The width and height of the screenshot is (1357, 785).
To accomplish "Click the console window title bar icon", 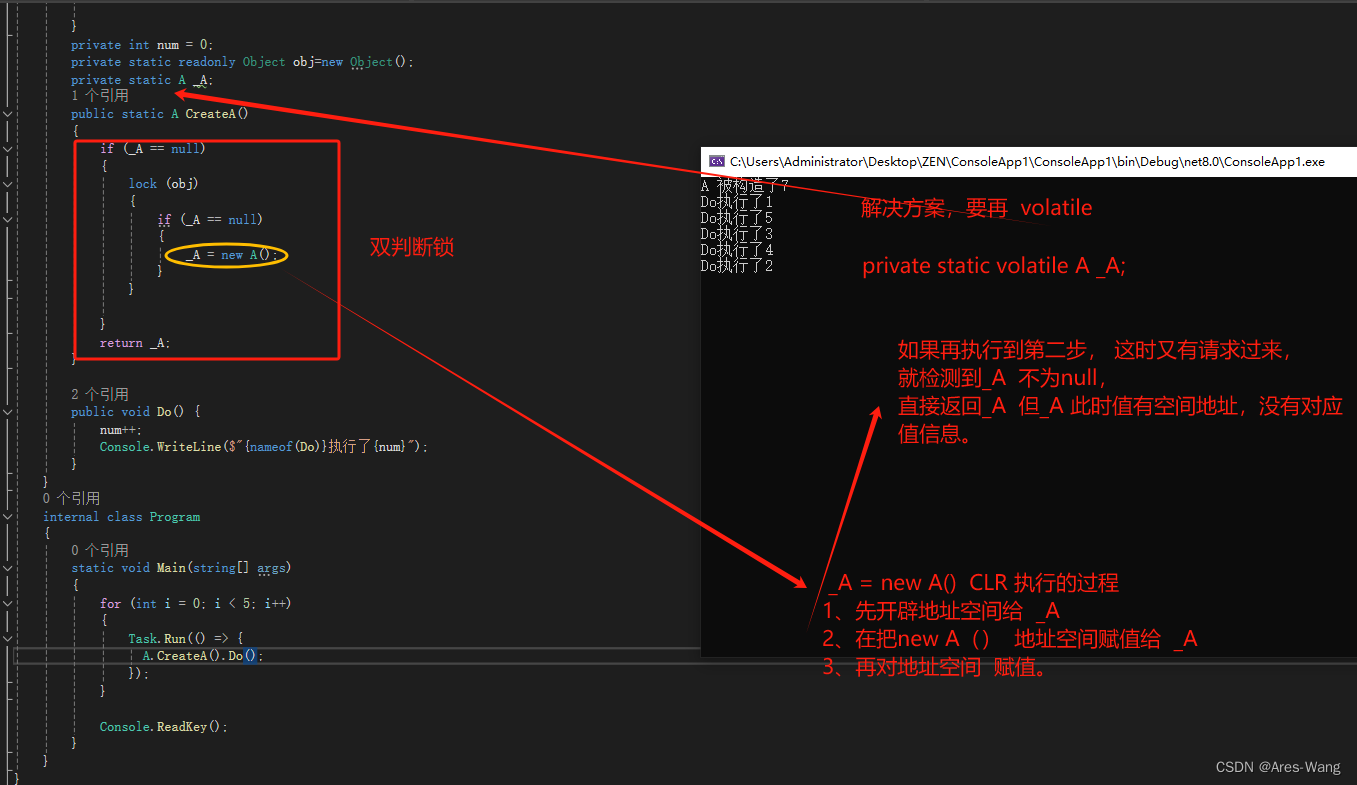I will 716,161.
